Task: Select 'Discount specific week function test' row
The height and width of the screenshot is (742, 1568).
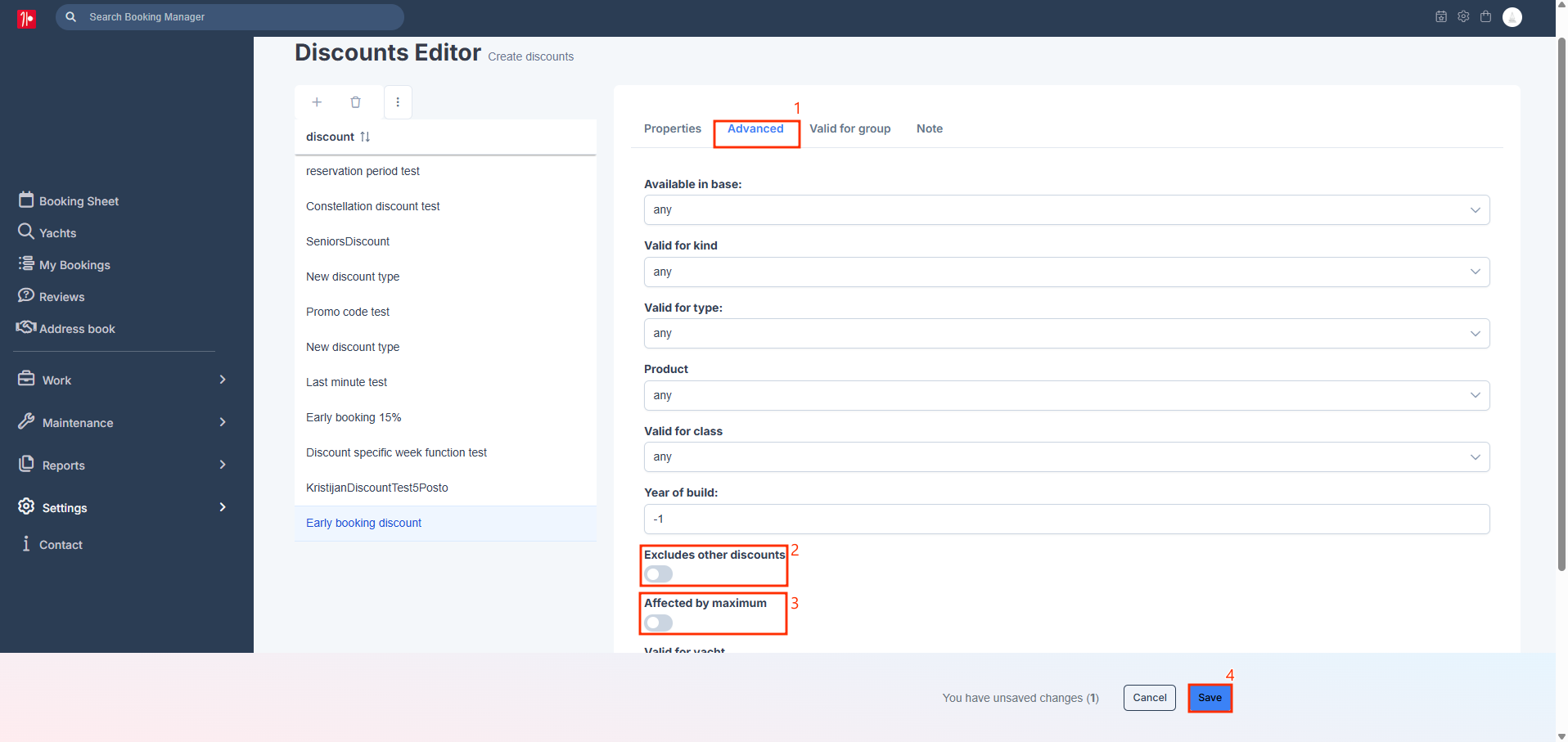Action: (x=445, y=452)
